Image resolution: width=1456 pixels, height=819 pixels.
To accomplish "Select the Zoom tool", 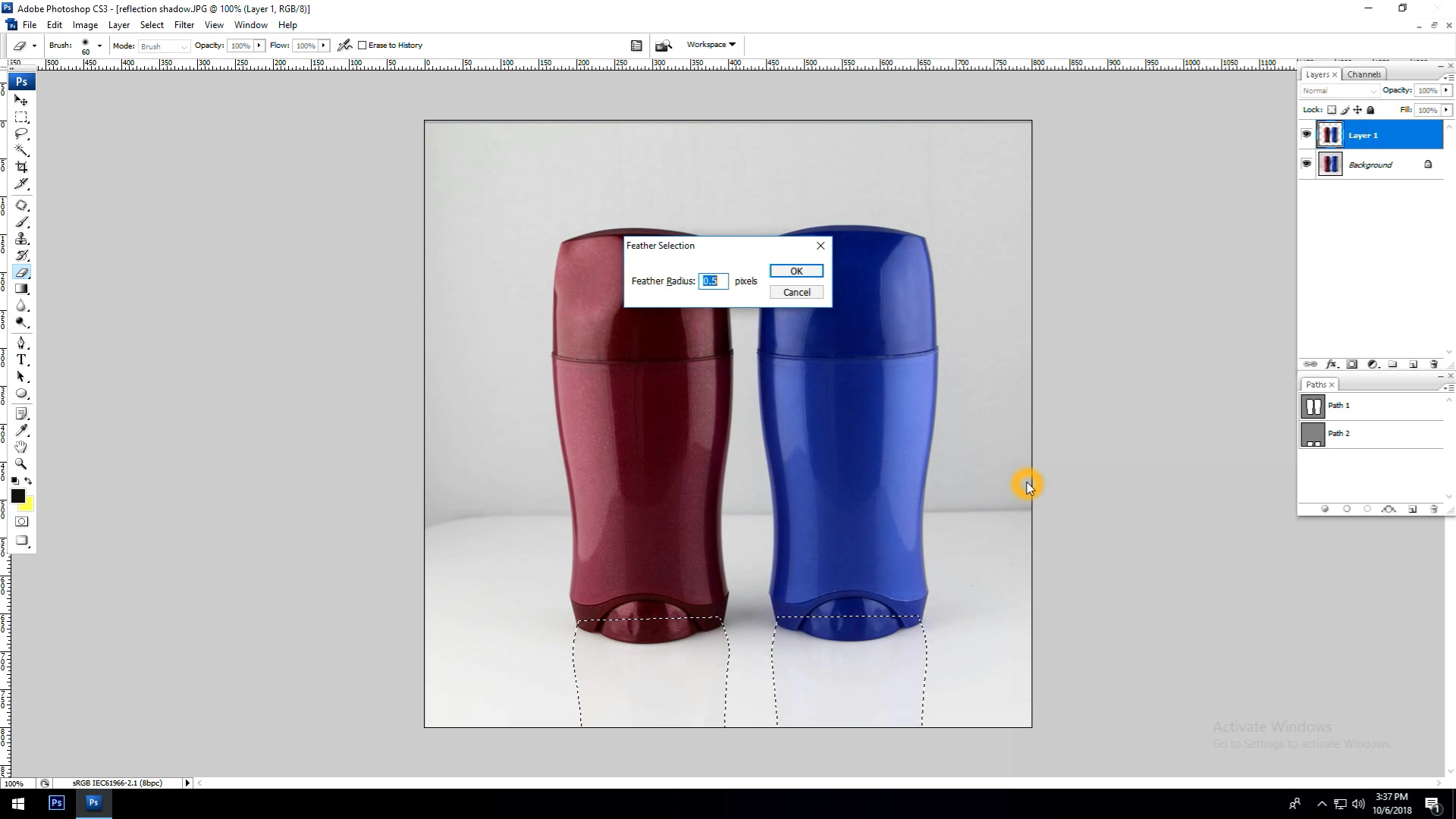I will pos(22,463).
